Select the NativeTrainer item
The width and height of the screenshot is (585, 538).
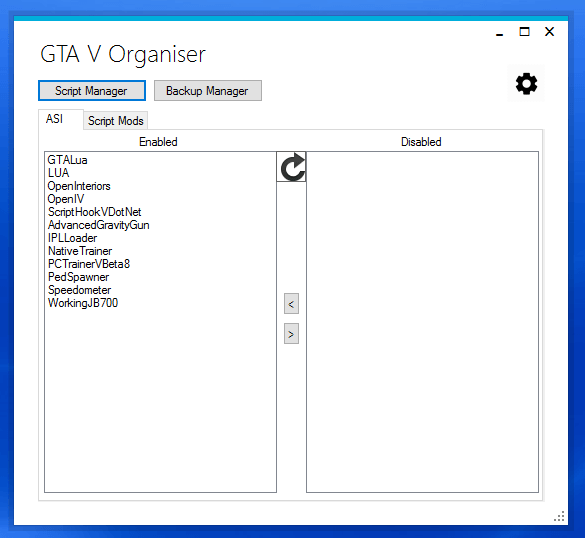pos(80,251)
